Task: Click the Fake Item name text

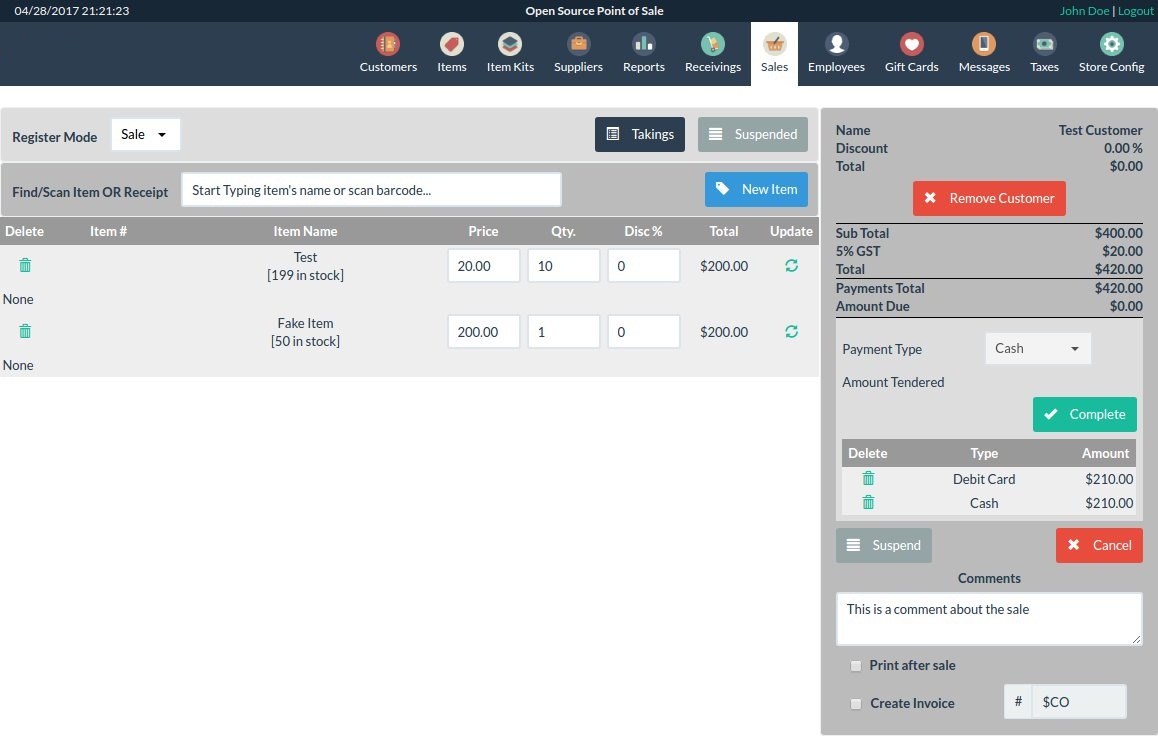Action: pos(305,323)
